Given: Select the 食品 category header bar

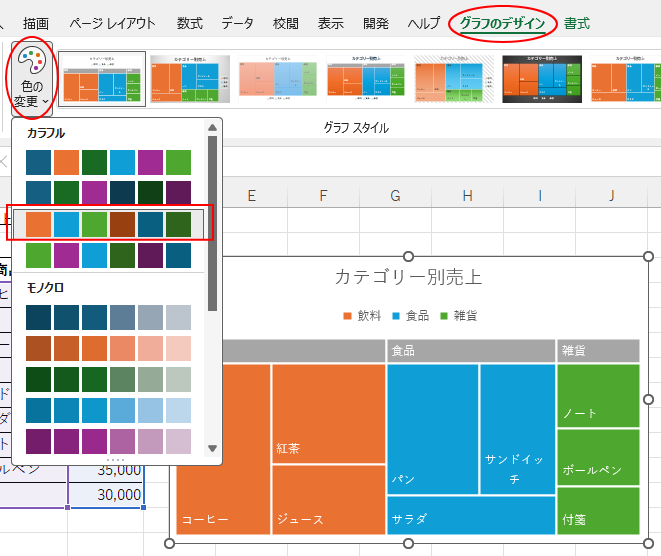Looking at the screenshot, I should coord(471,351).
